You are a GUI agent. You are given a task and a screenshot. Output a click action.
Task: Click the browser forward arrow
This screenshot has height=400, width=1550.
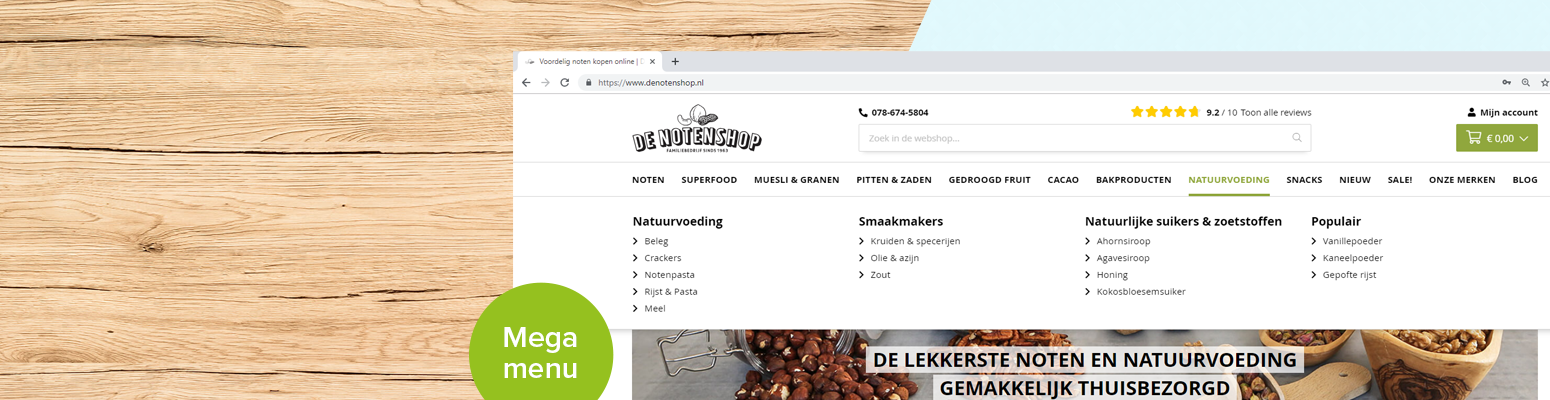point(545,83)
